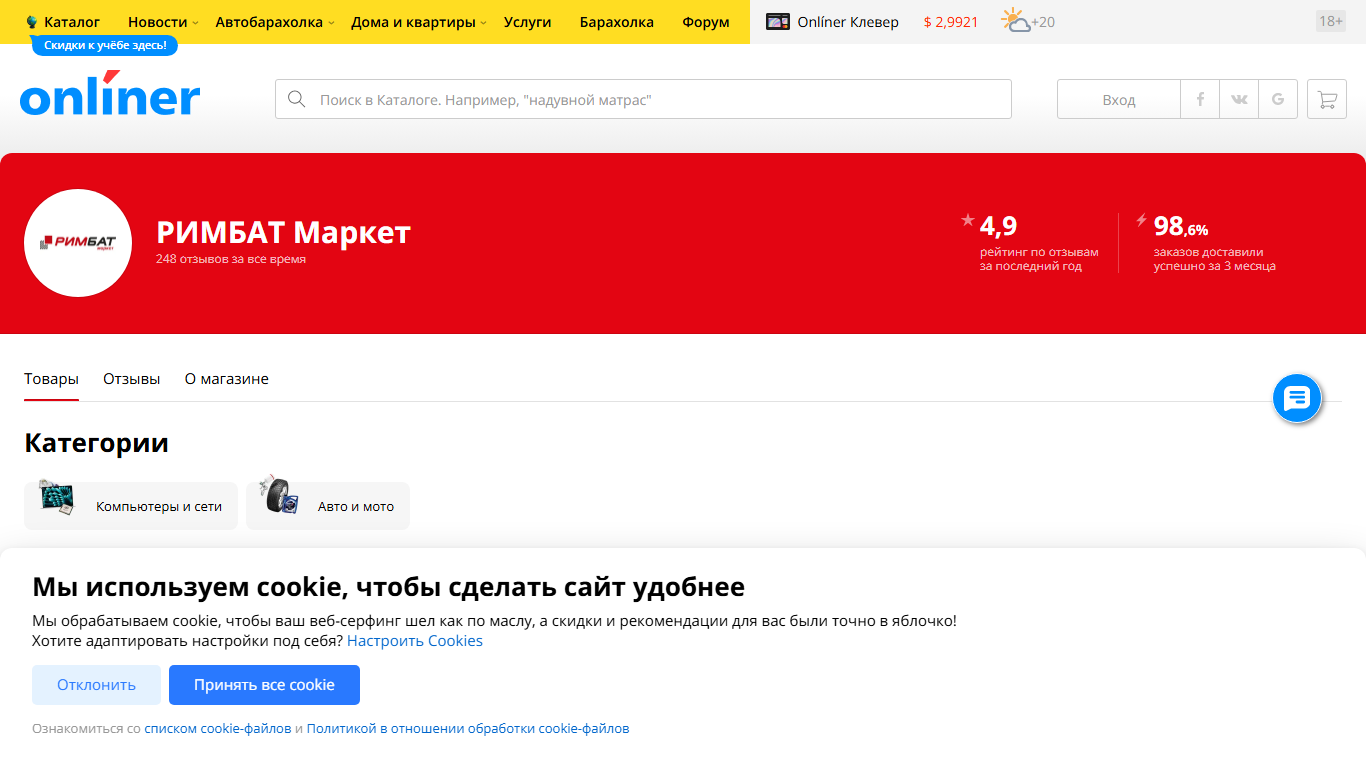1366x768 pixels.
Task: Click the Onliner logo
Action: [x=110, y=96]
